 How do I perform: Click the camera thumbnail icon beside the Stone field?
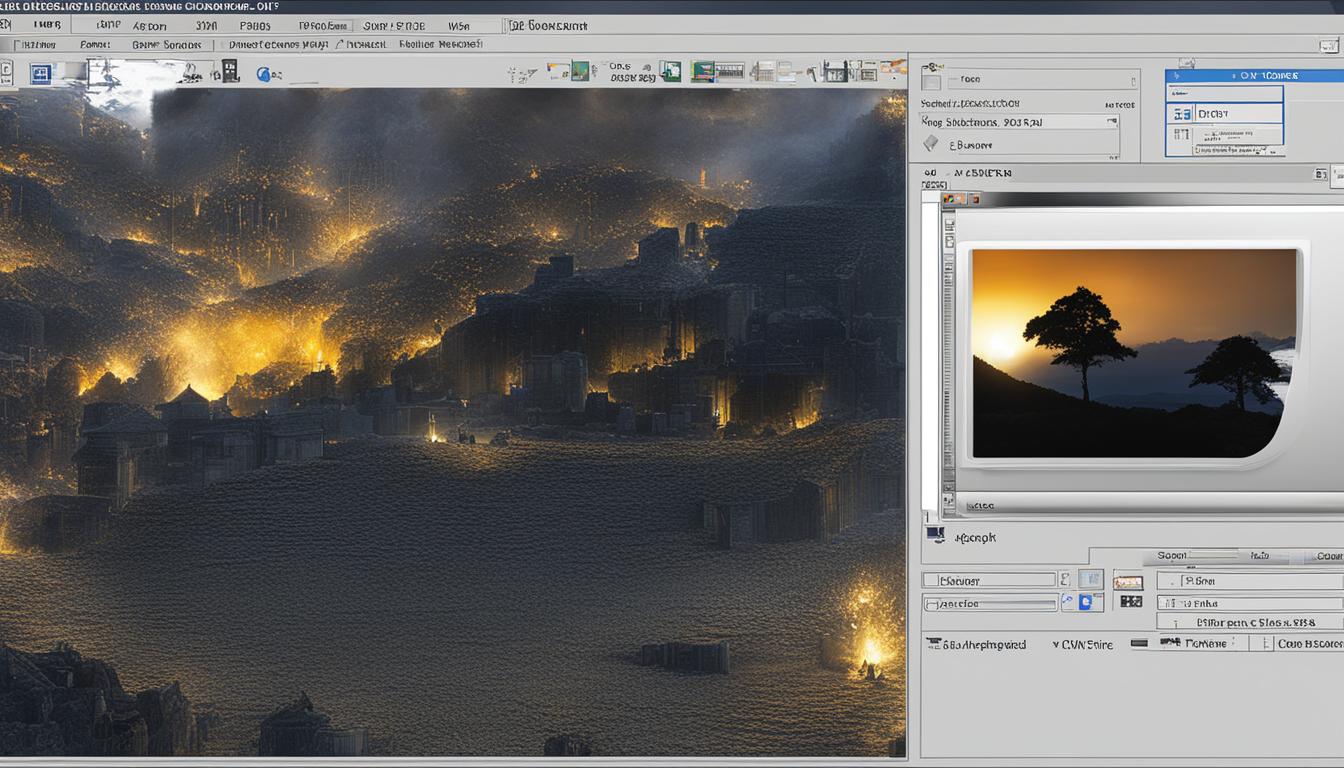coord(1128,582)
